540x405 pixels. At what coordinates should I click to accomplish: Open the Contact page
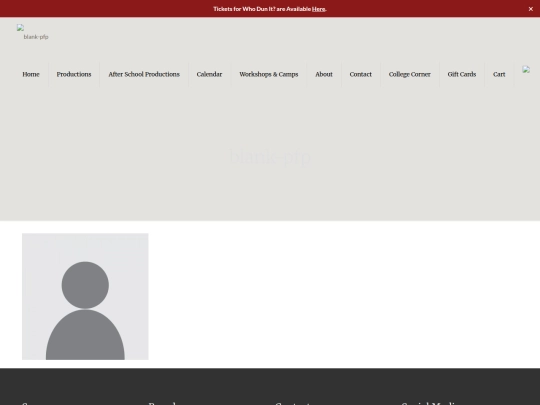tap(361, 74)
